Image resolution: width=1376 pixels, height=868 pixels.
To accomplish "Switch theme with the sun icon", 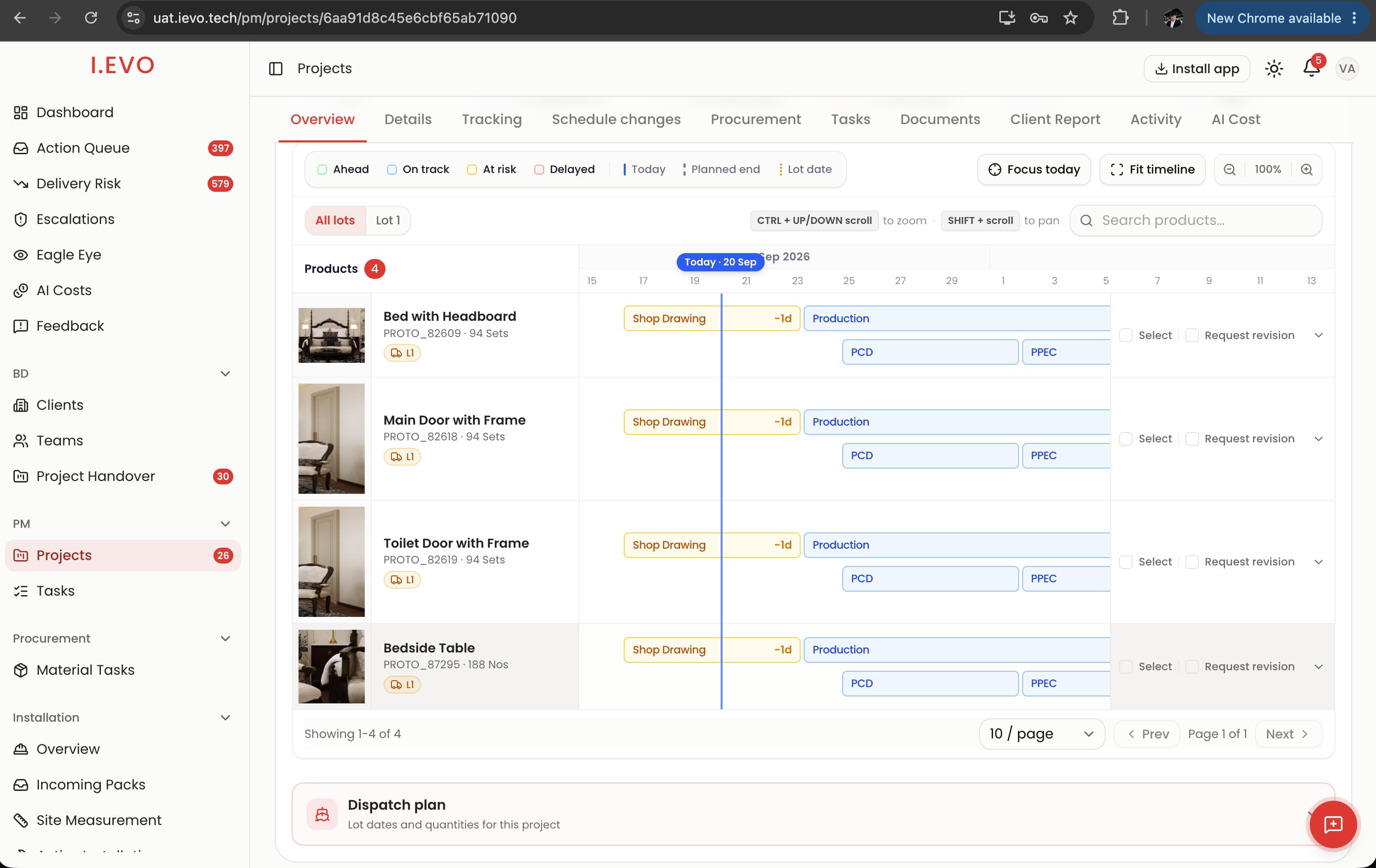I will 1274,69.
